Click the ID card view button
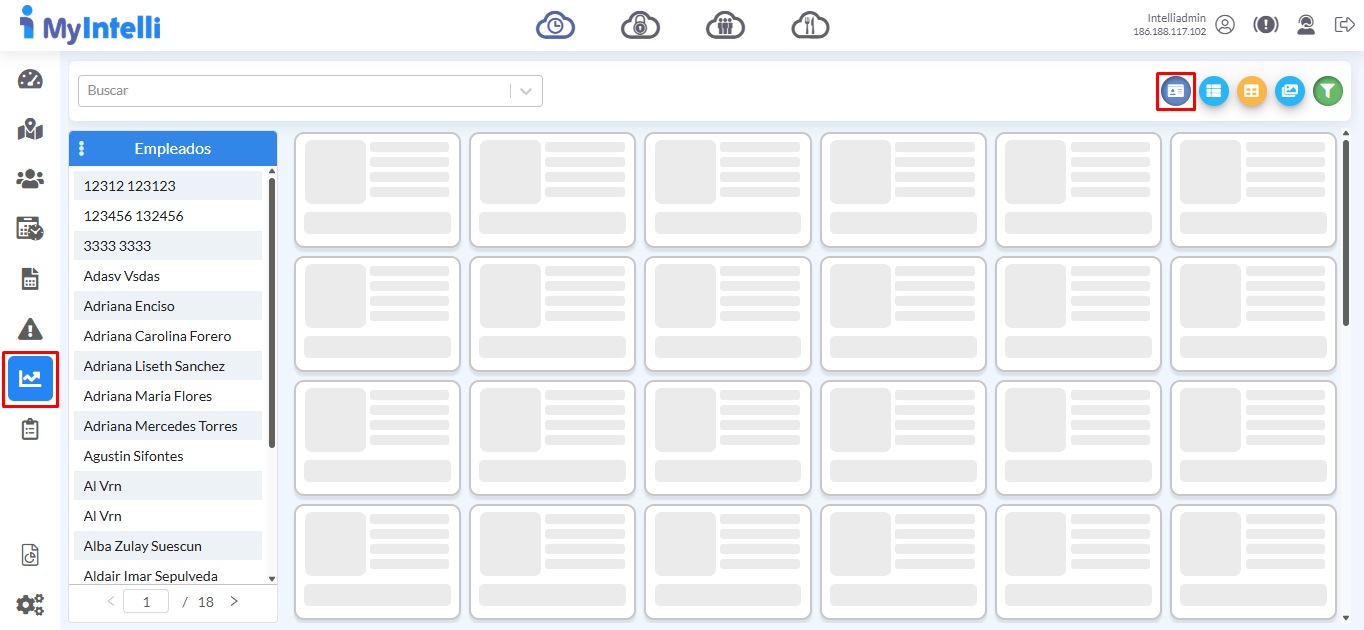This screenshot has height=630, width=1364. [1175, 91]
